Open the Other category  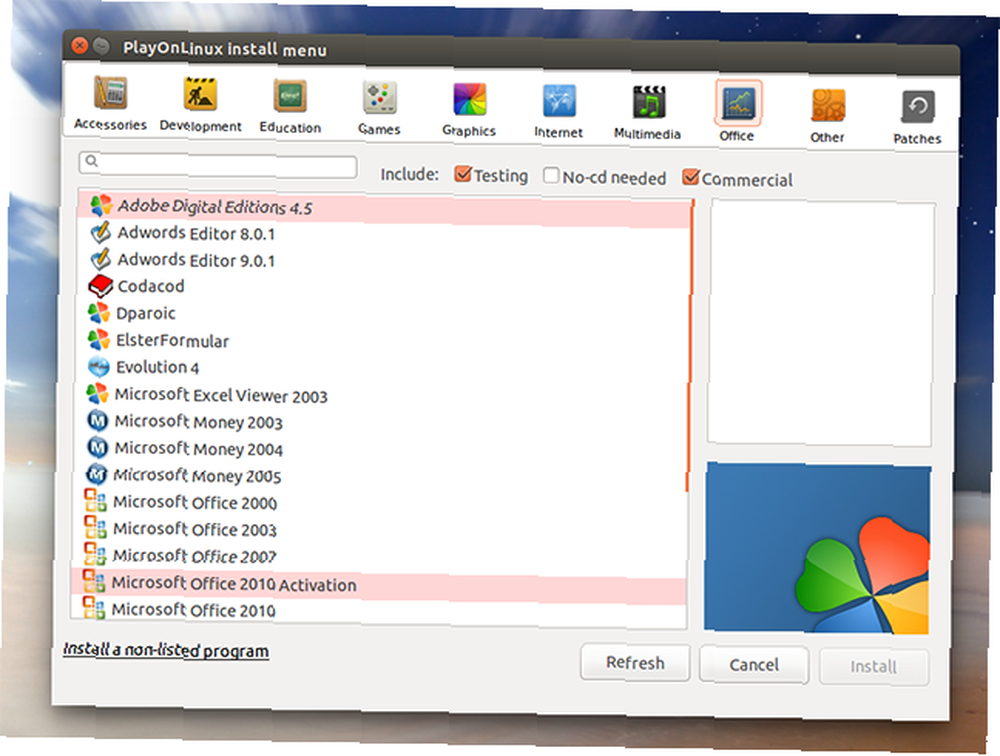[828, 115]
